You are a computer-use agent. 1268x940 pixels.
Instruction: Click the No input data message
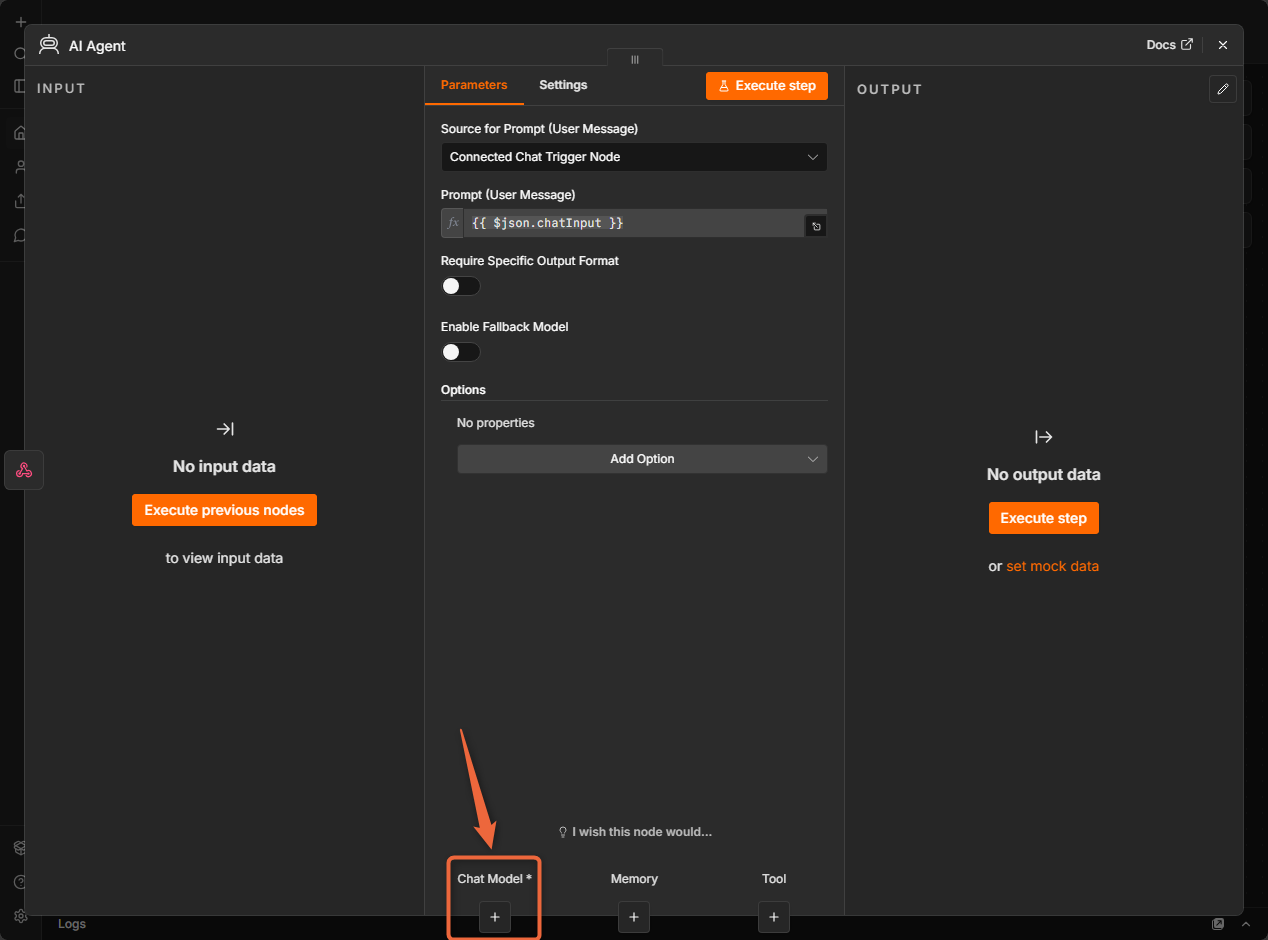(224, 466)
